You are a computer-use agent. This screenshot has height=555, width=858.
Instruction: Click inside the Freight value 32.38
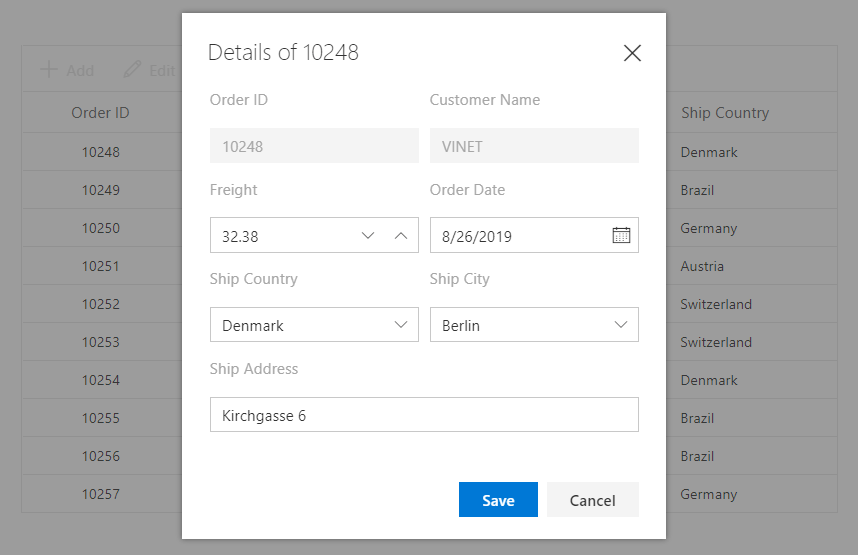pyautogui.click(x=240, y=236)
